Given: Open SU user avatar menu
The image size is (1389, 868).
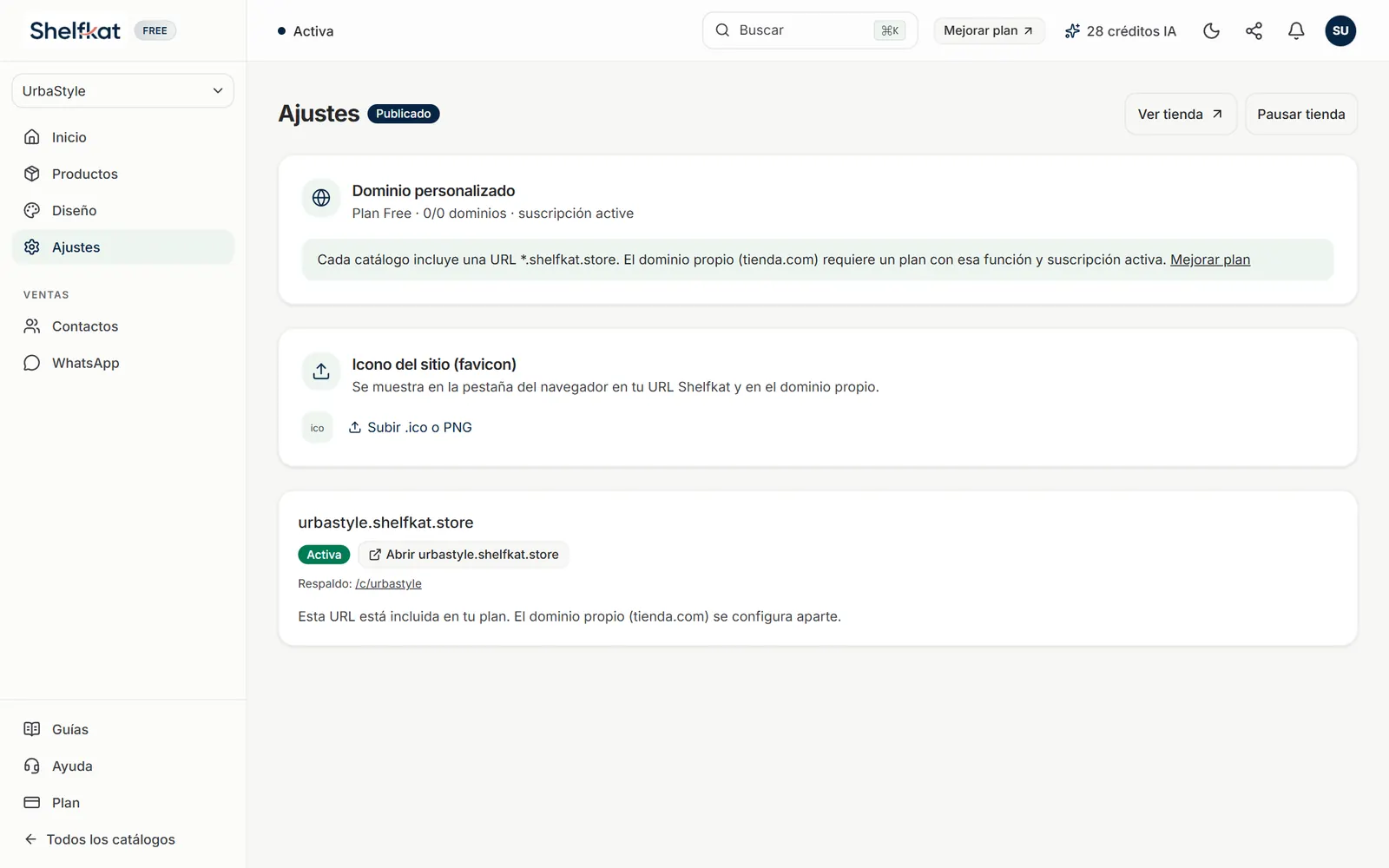Looking at the screenshot, I should coord(1340,31).
